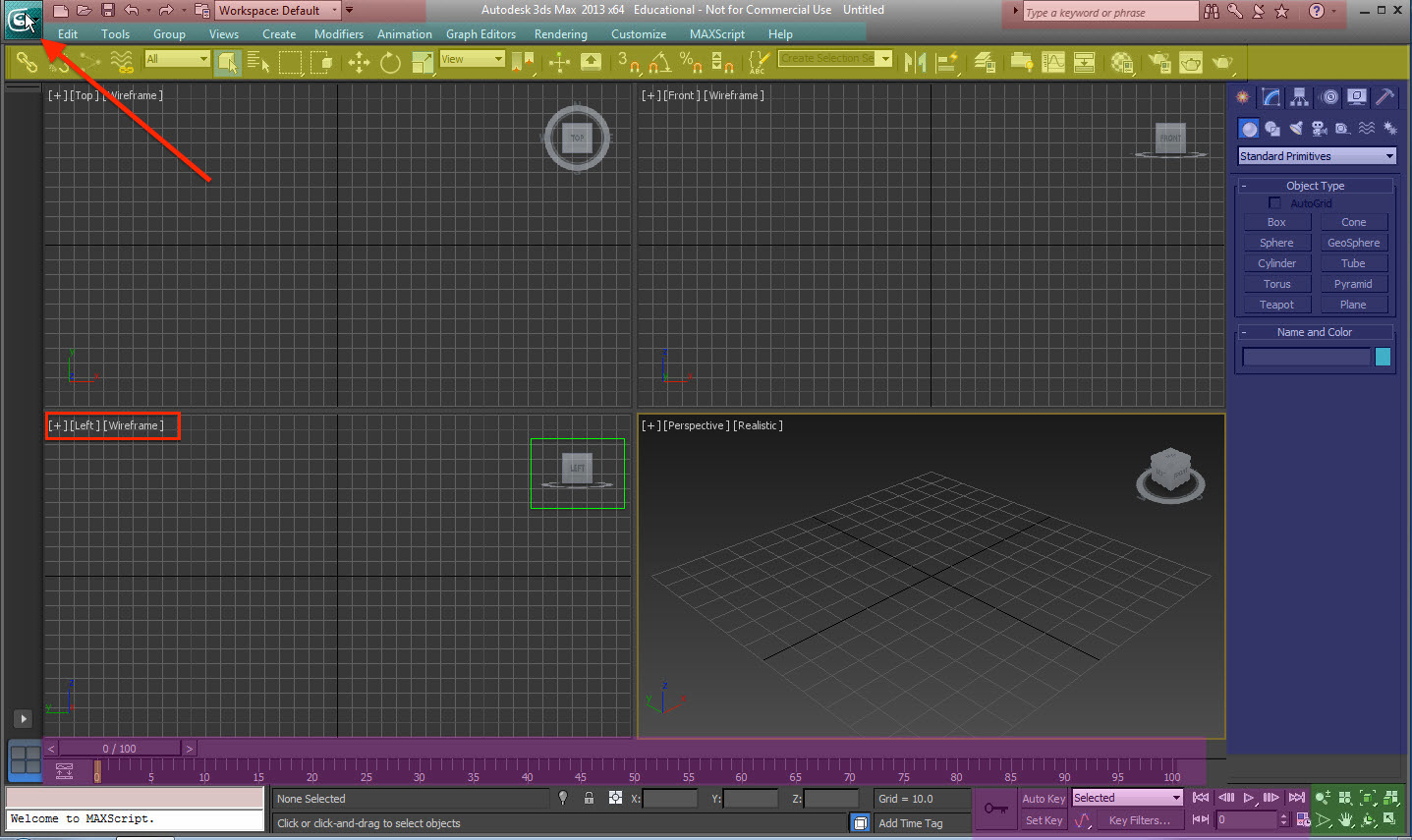Open the View reference coordinate system dropdown

pyautogui.click(x=472, y=59)
